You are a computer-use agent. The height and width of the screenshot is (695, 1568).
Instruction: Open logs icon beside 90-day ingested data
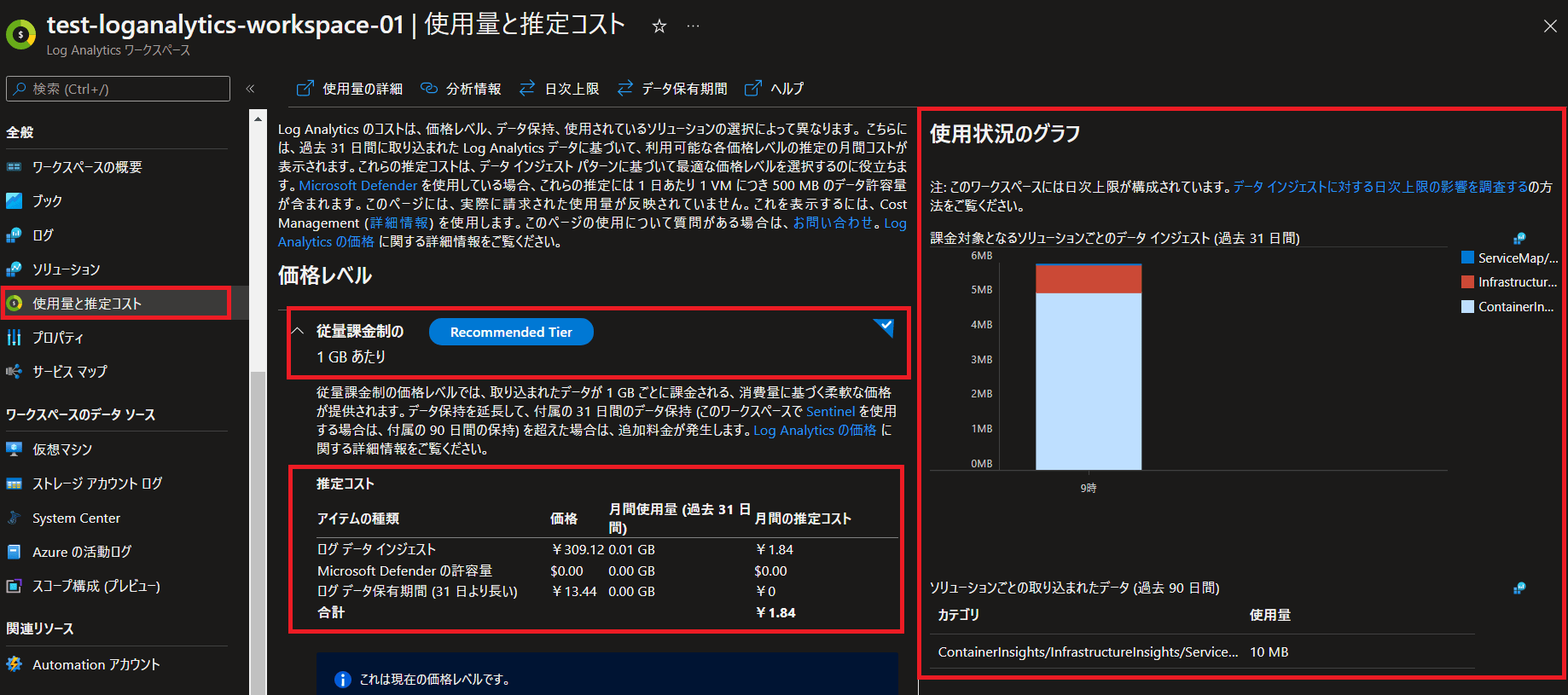click(1519, 588)
